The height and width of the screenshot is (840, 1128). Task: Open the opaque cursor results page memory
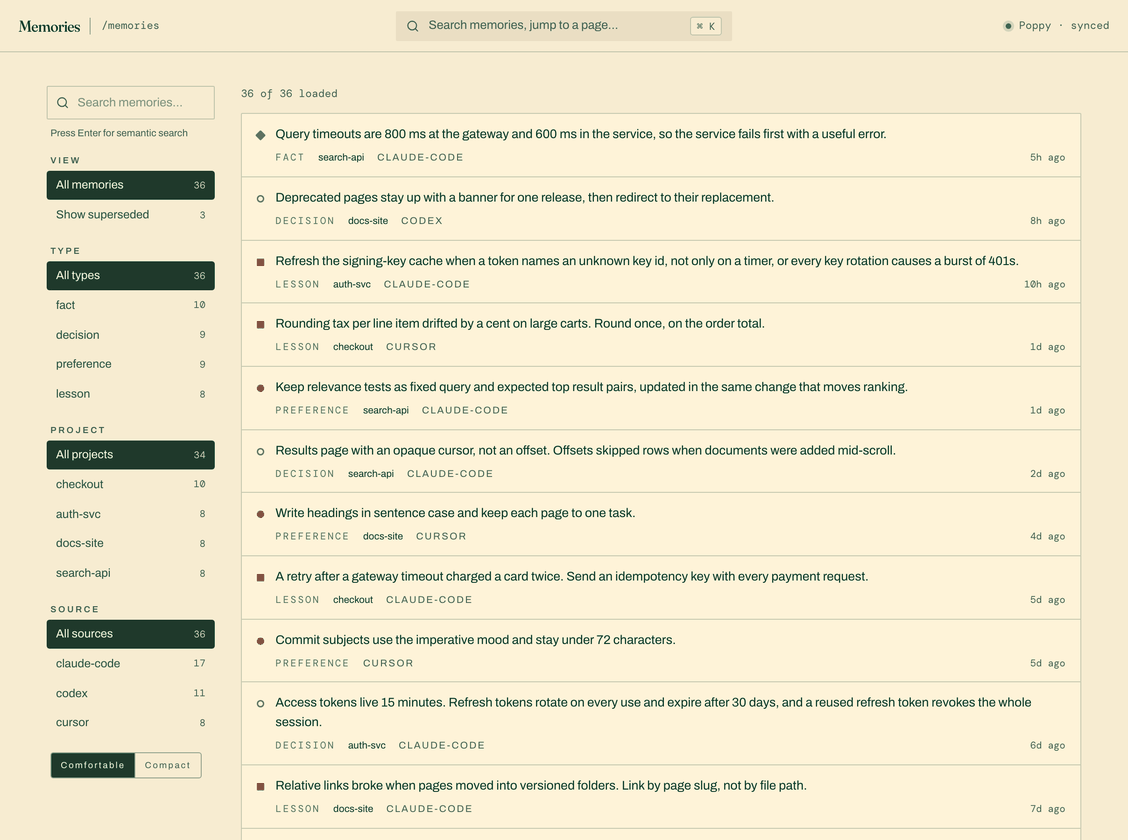tap(660, 462)
